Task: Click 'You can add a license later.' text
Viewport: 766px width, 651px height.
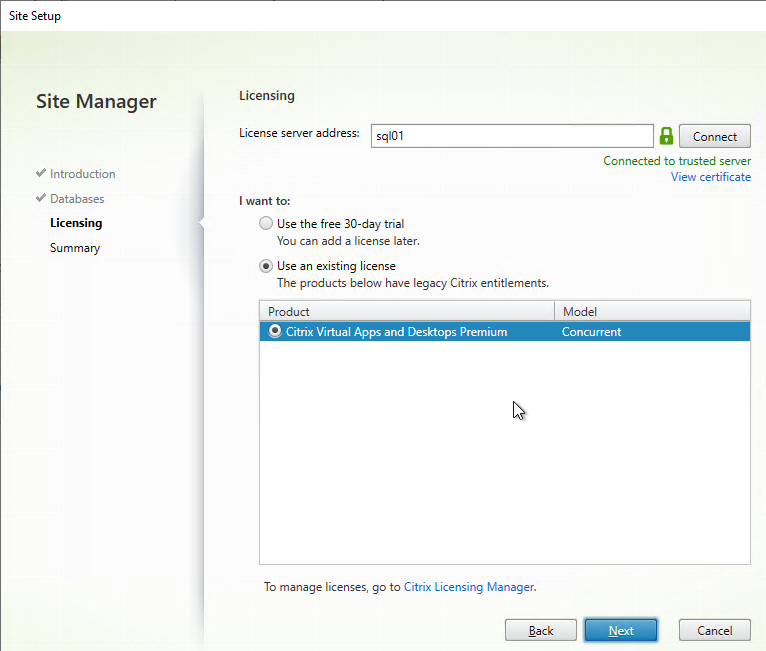Action: click(x=348, y=241)
